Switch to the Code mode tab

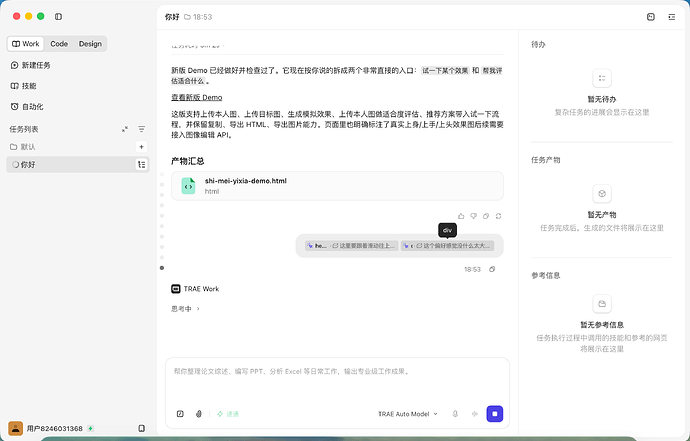pos(59,44)
